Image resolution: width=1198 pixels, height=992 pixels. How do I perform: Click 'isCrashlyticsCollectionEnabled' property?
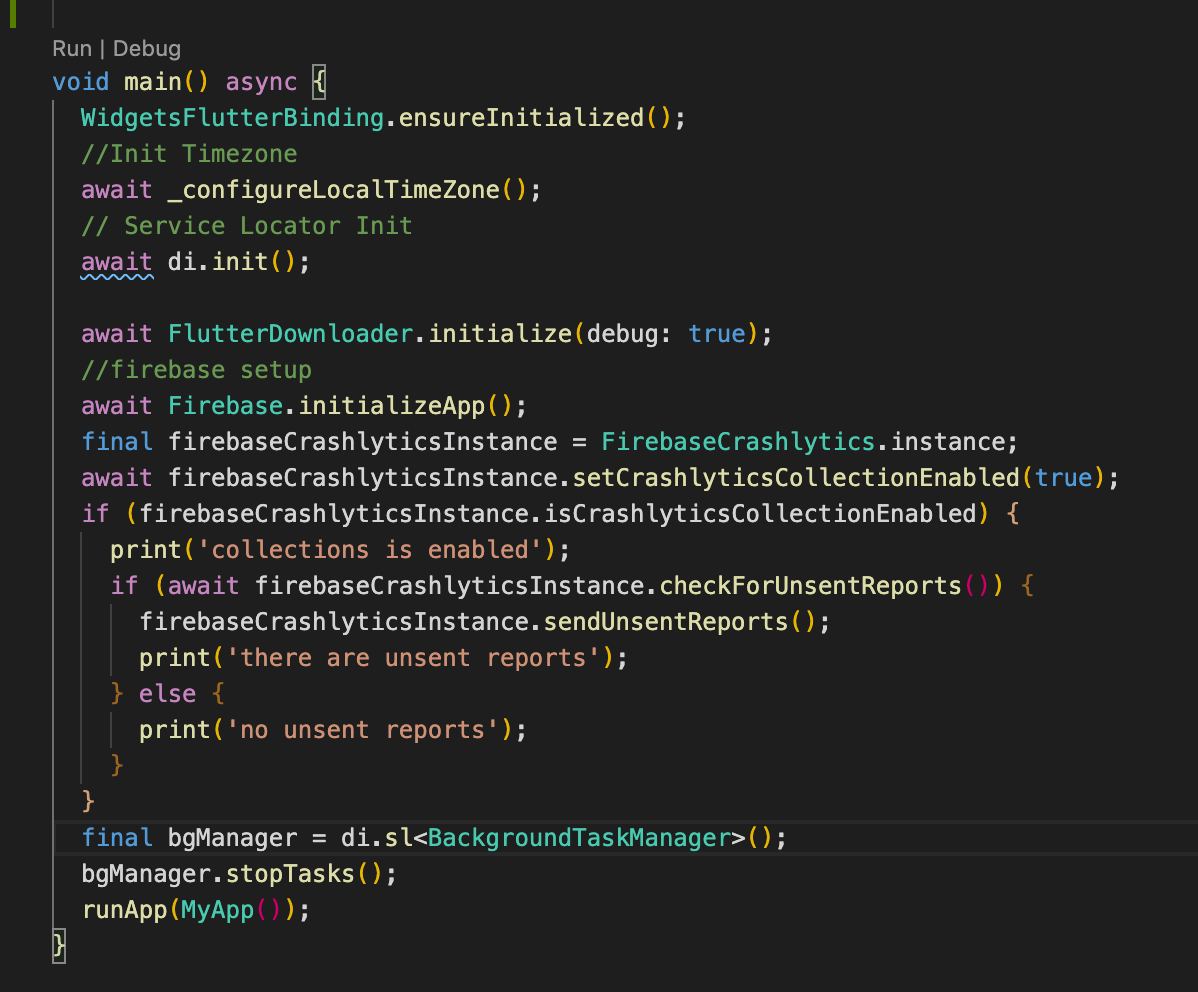759,514
